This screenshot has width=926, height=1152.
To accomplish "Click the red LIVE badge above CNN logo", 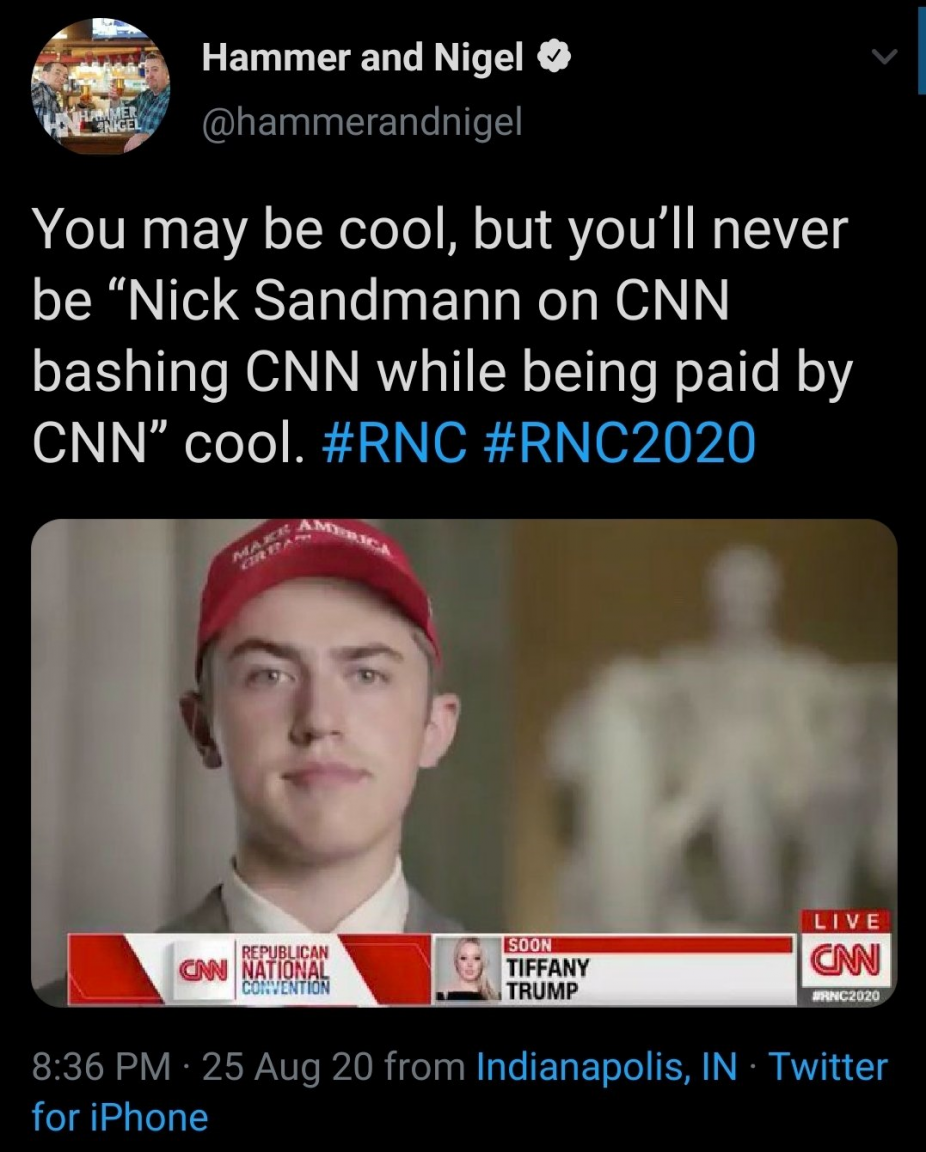I will (x=843, y=919).
